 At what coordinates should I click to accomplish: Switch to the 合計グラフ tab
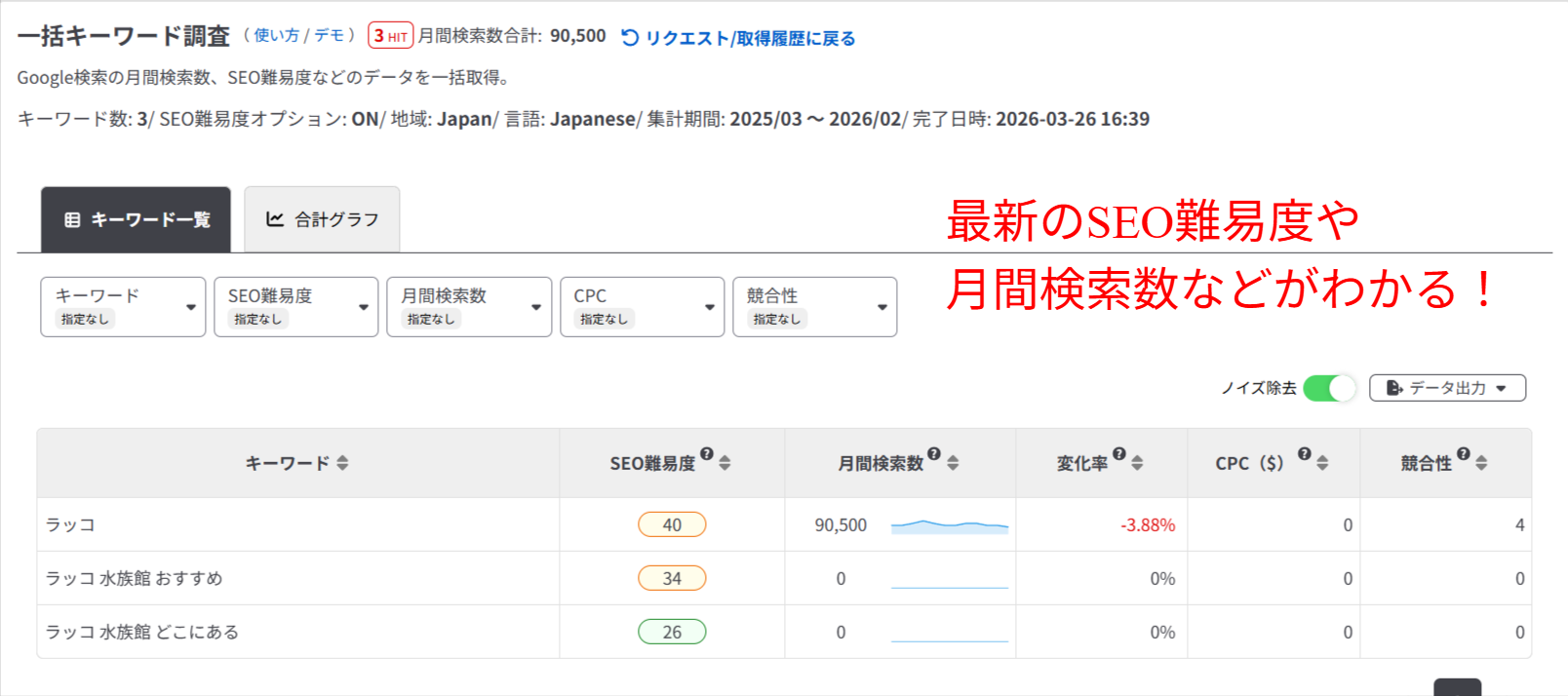[322, 219]
